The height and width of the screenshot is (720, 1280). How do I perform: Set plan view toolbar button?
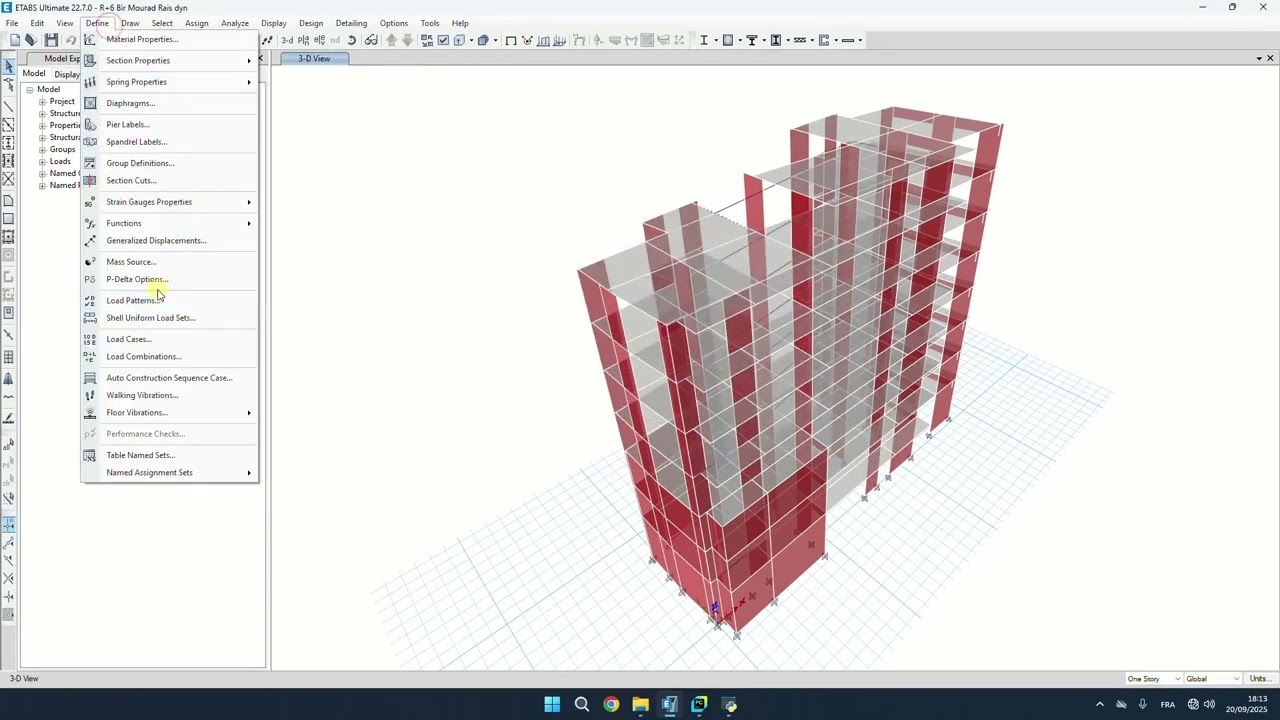click(x=303, y=40)
